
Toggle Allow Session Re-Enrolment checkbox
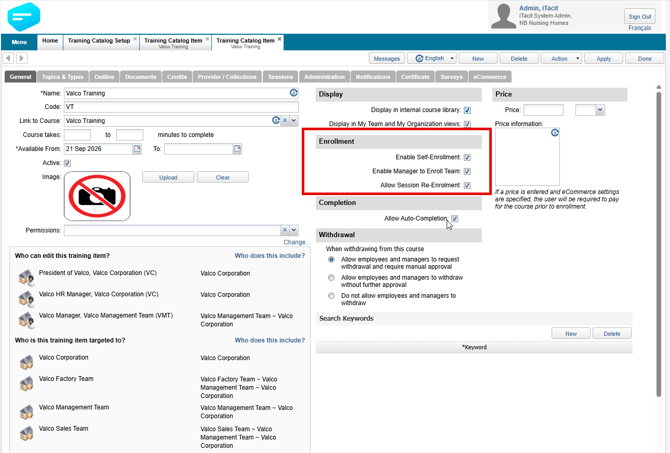(467, 185)
